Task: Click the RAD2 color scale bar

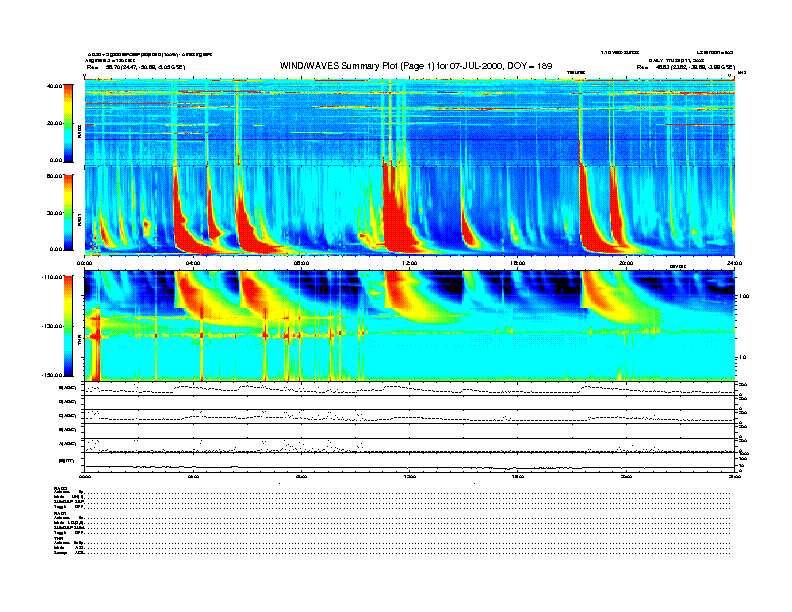Action: coord(68,123)
